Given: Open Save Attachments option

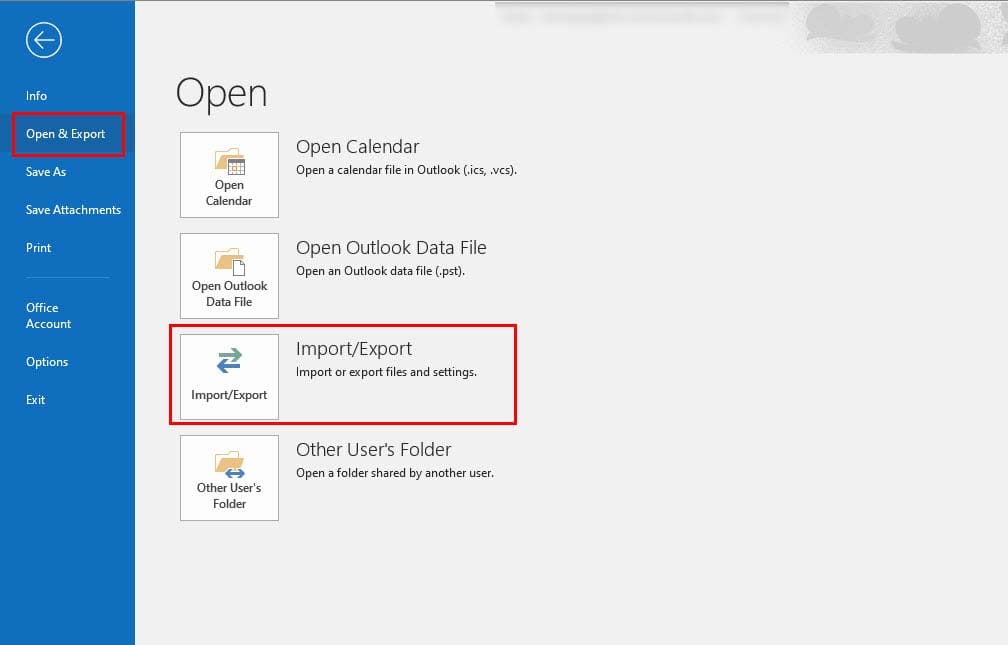Looking at the screenshot, I should (x=73, y=210).
